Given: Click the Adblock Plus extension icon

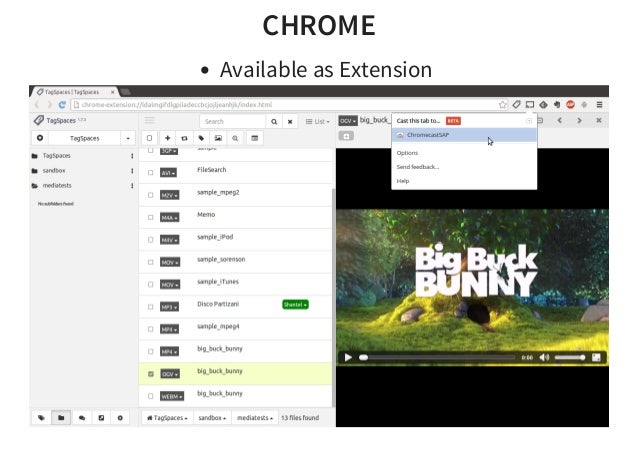Looking at the screenshot, I should point(570,105).
